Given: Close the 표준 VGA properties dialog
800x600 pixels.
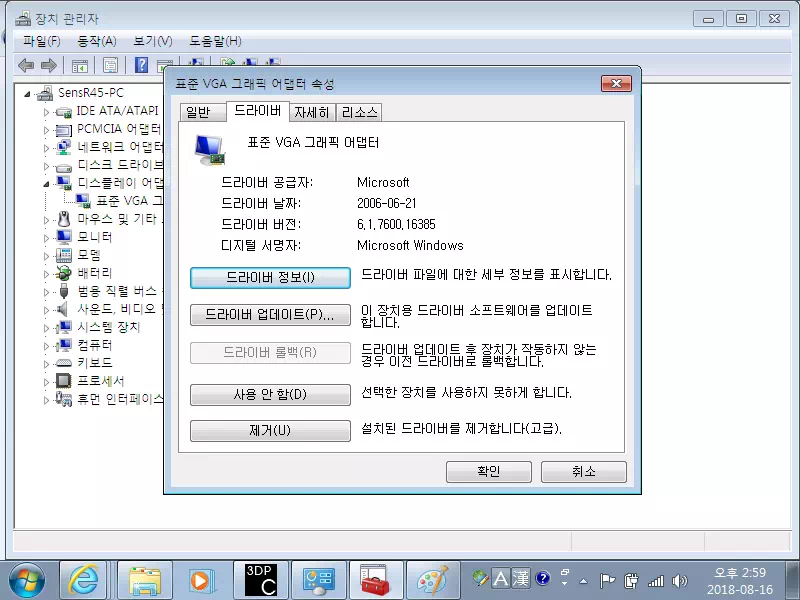Looking at the screenshot, I should click(x=616, y=84).
